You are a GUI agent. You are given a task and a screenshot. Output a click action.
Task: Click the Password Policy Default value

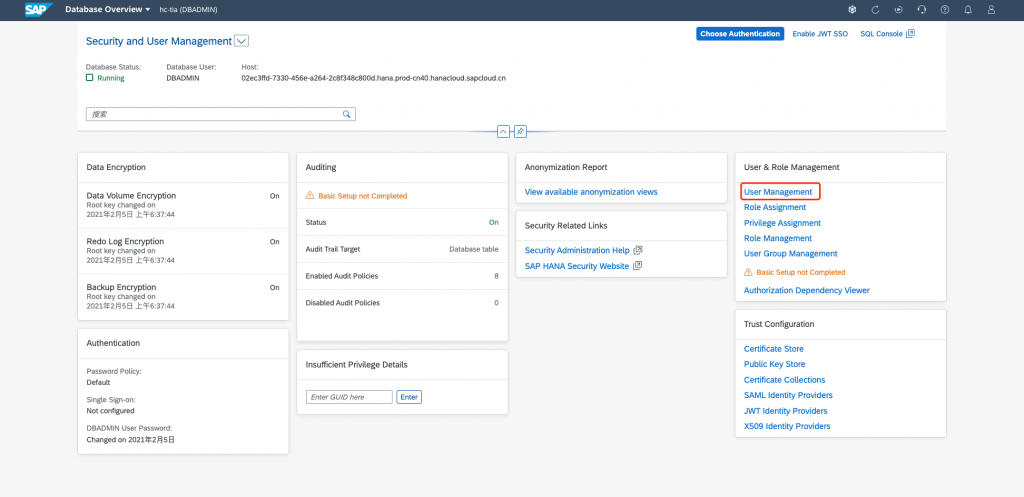99,383
